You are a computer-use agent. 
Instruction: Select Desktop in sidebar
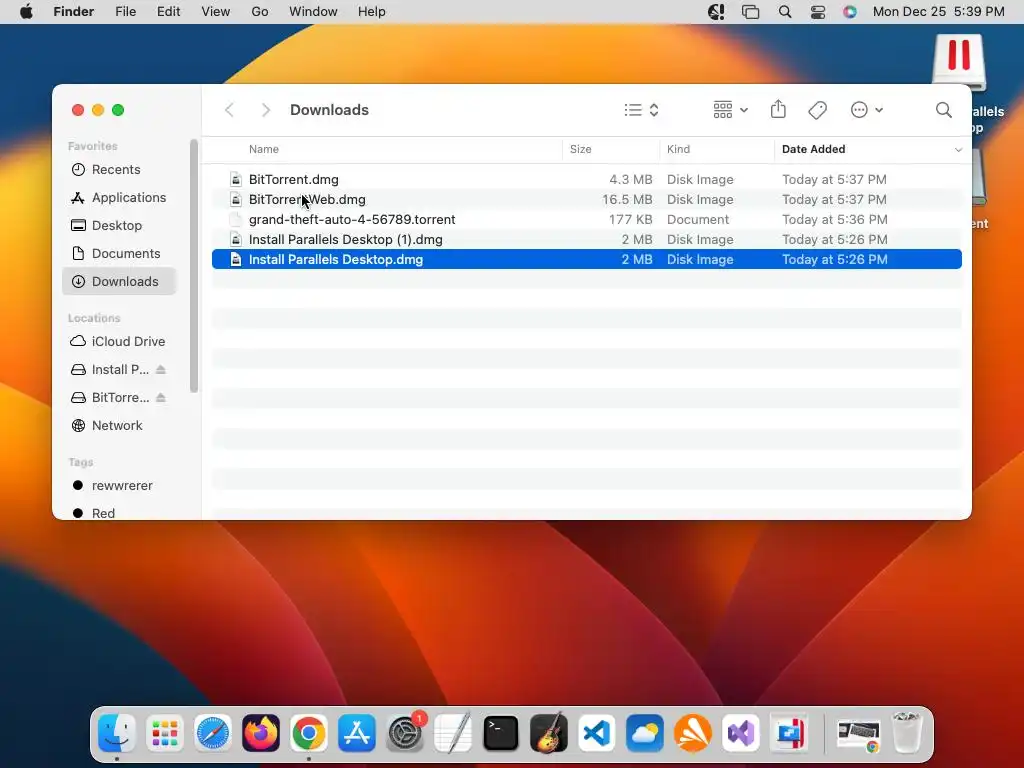point(120,226)
